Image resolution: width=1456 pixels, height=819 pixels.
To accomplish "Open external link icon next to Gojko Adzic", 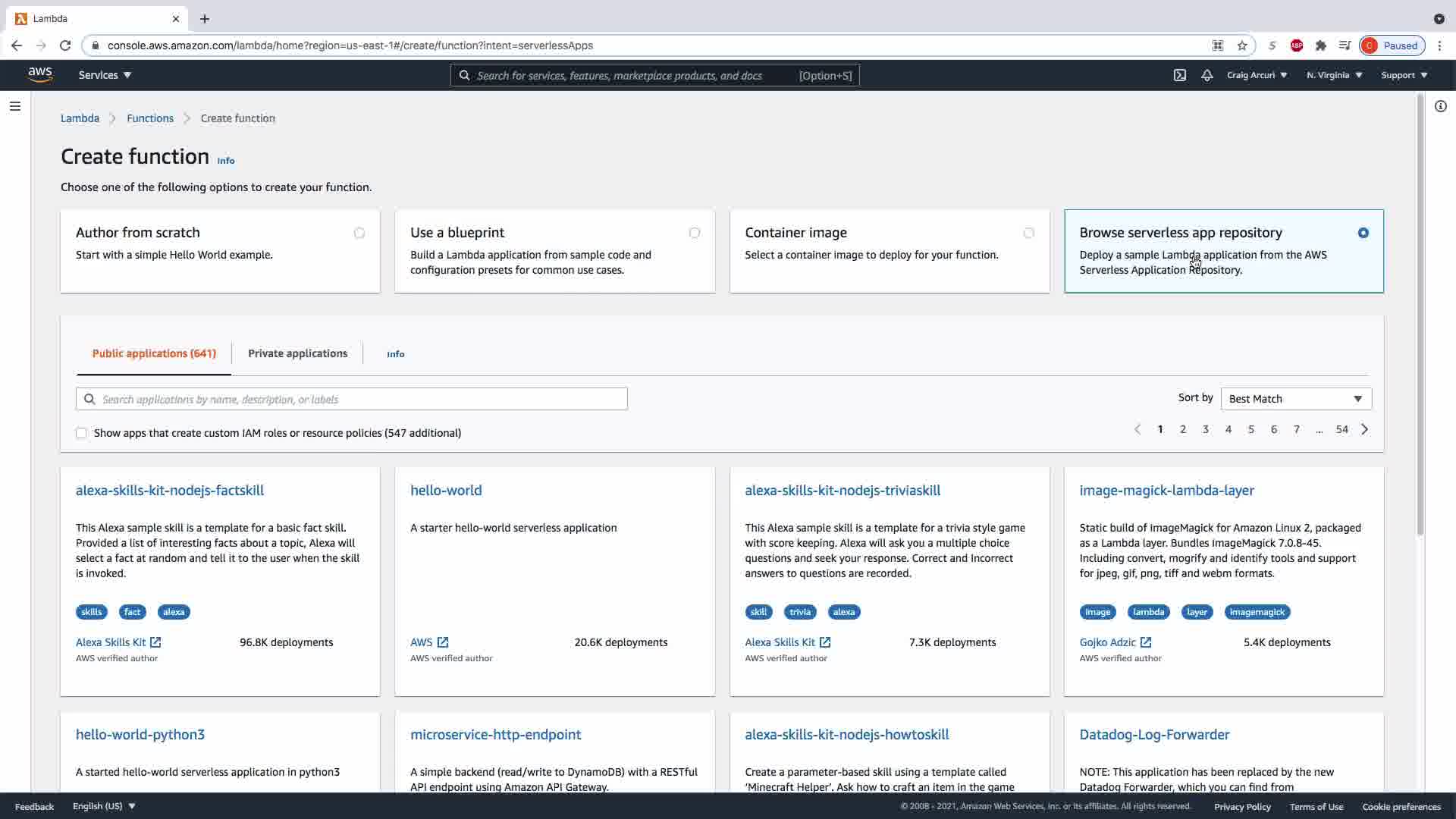I will pos(1146,642).
